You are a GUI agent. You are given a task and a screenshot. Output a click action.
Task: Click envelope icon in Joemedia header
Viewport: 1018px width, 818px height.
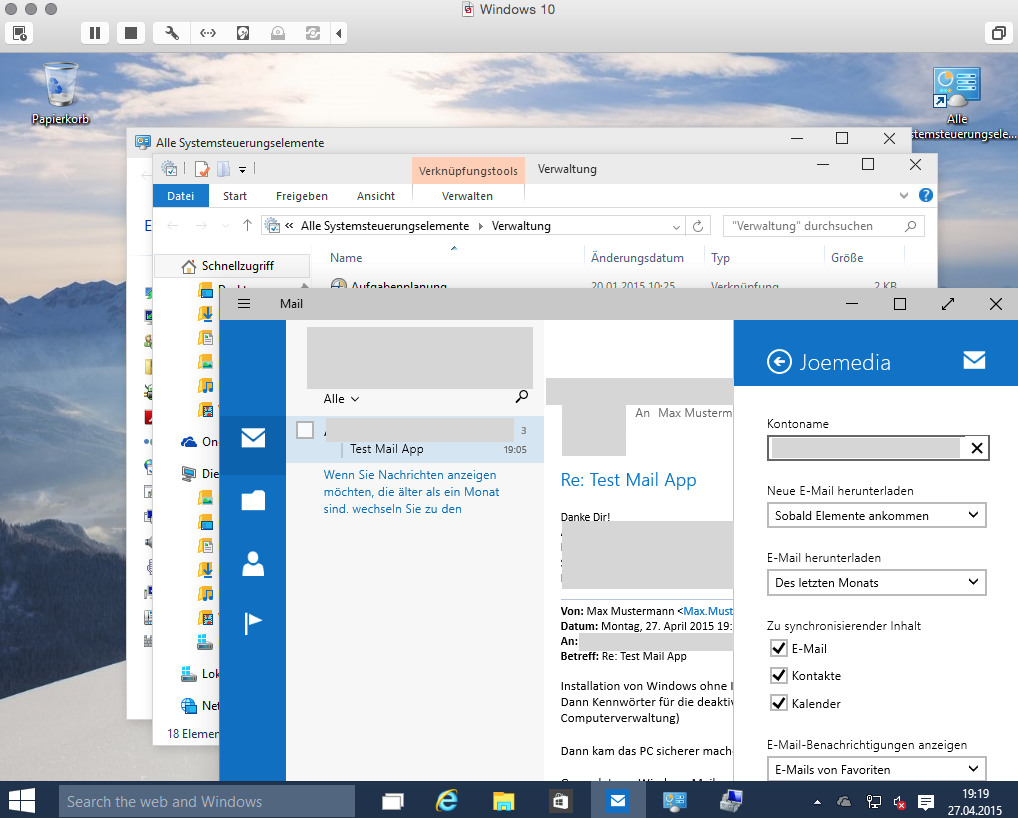coord(974,360)
